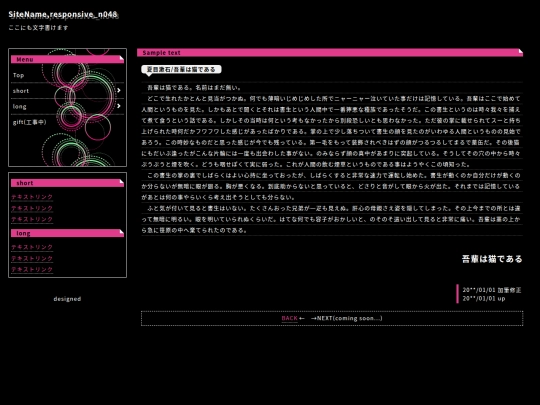
Task: Click the long sidebar section heading bar
Action: click(x=67, y=233)
